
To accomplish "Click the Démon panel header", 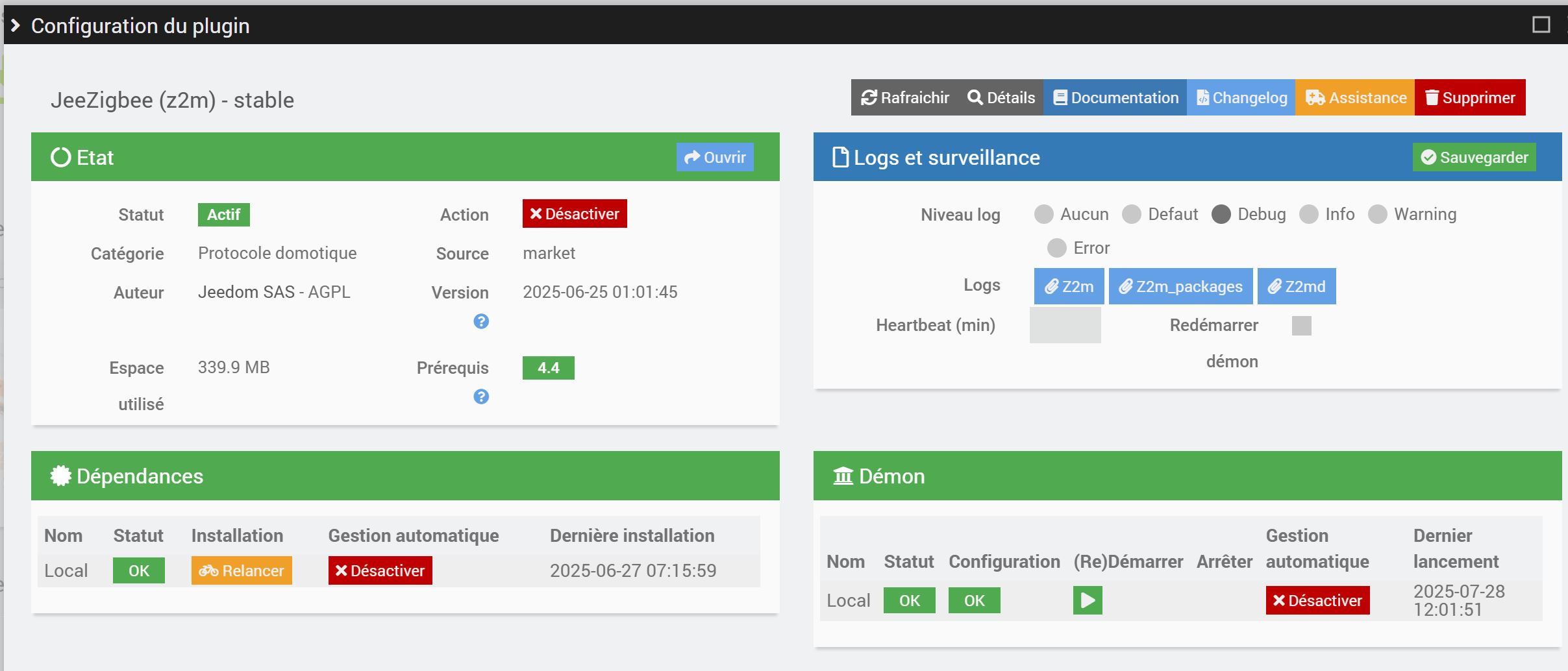I will (x=1188, y=476).
